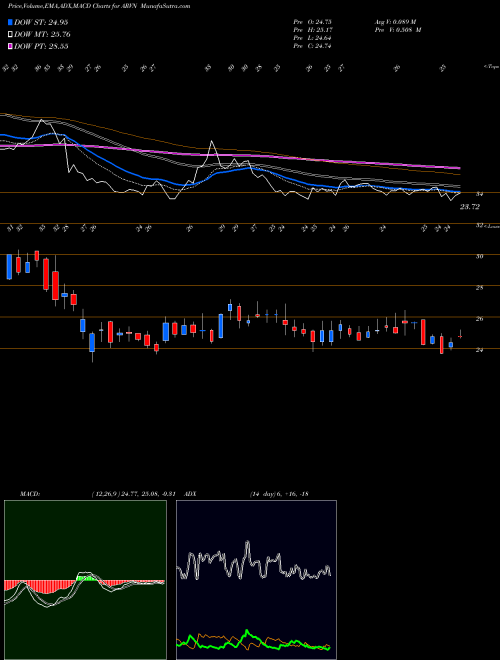Click the 'Pre O: 24.73' open value
The height and width of the screenshot is (660, 500).
(313, 22)
